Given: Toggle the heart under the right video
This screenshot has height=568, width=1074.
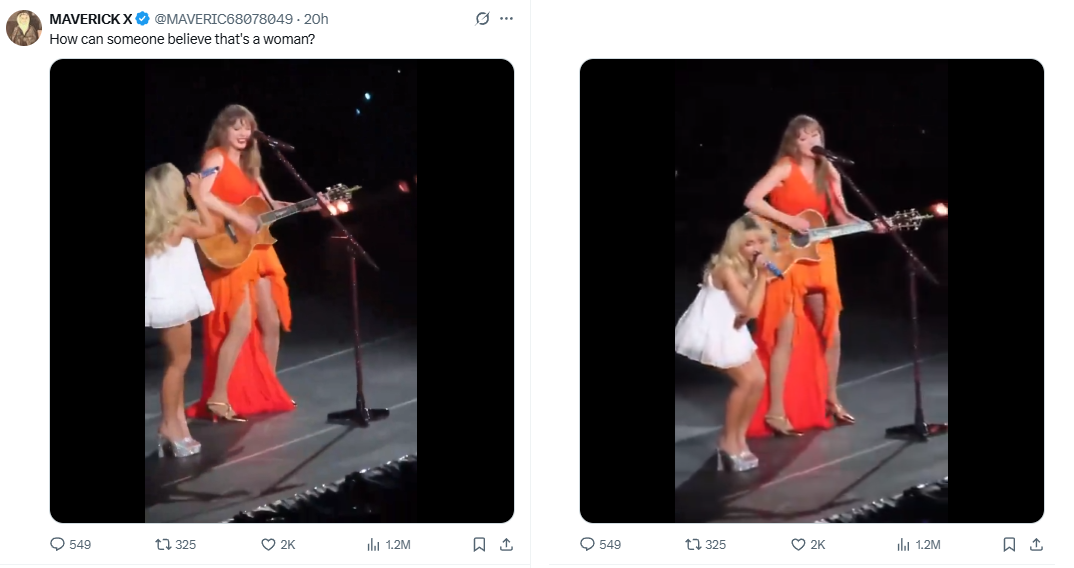Looking at the screenshot, I should (798, 544).
